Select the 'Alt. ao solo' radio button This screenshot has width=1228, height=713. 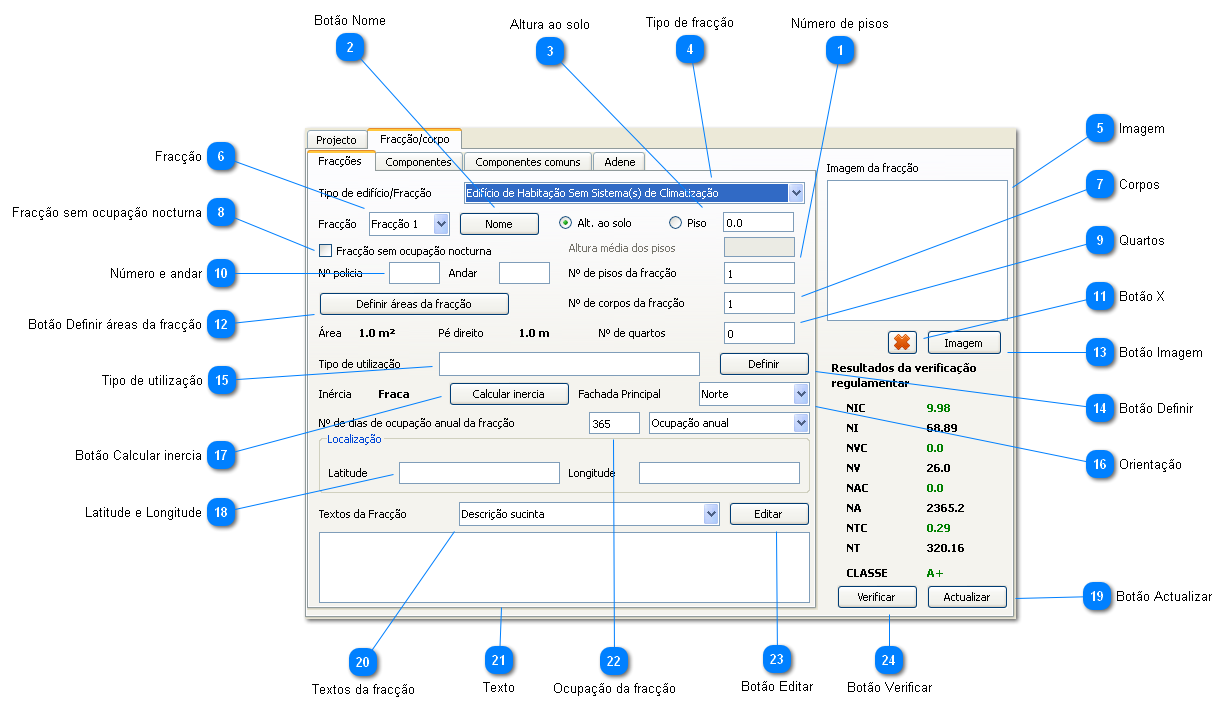point(566,223)
